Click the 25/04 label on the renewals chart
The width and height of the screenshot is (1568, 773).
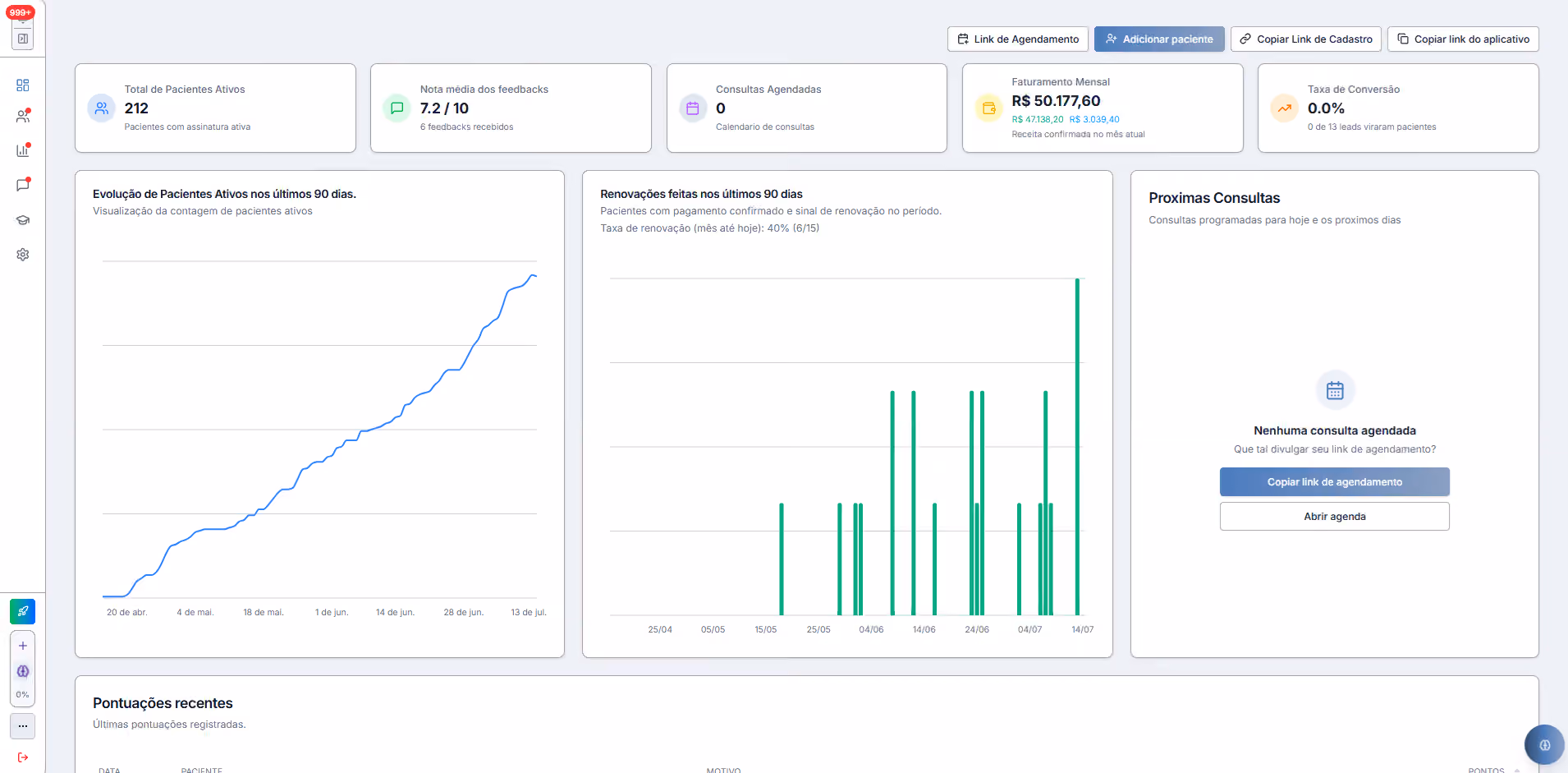point(660,630)
